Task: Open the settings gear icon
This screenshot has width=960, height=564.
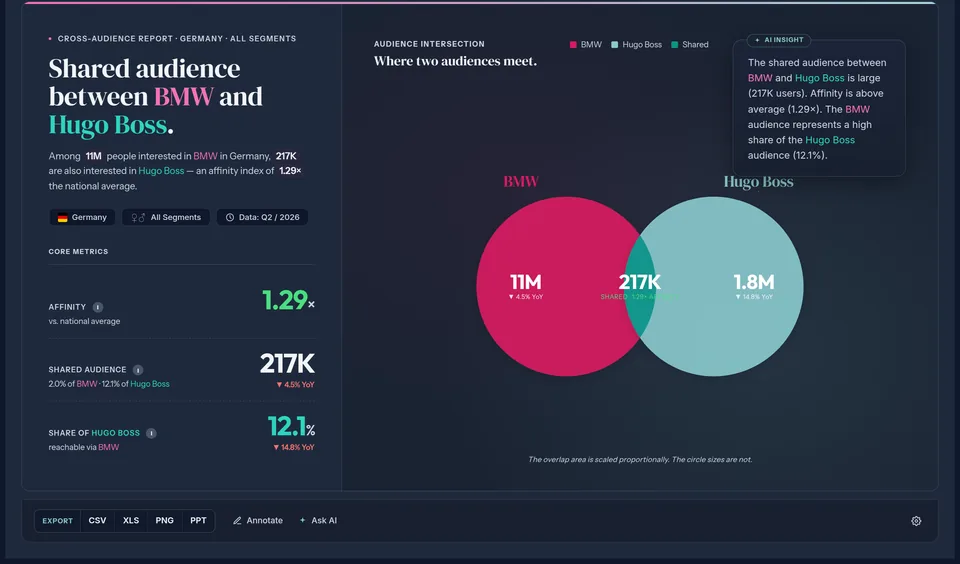Action: click(916, 521)
